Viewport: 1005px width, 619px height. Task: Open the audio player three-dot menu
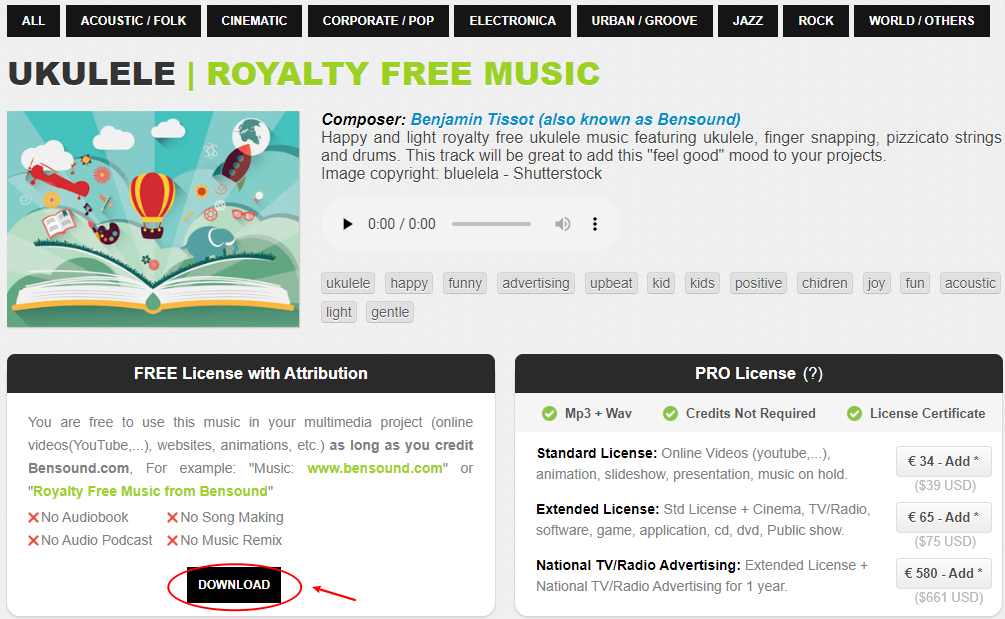[595, 224]
